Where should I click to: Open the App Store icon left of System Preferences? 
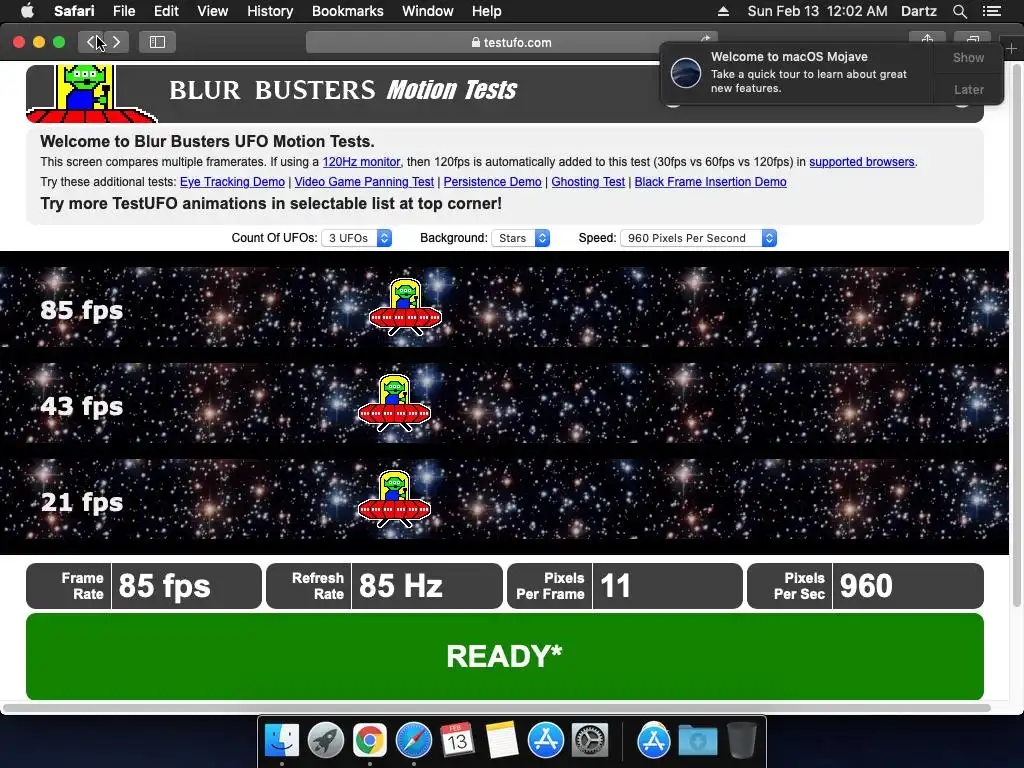(x=545, y=741)
